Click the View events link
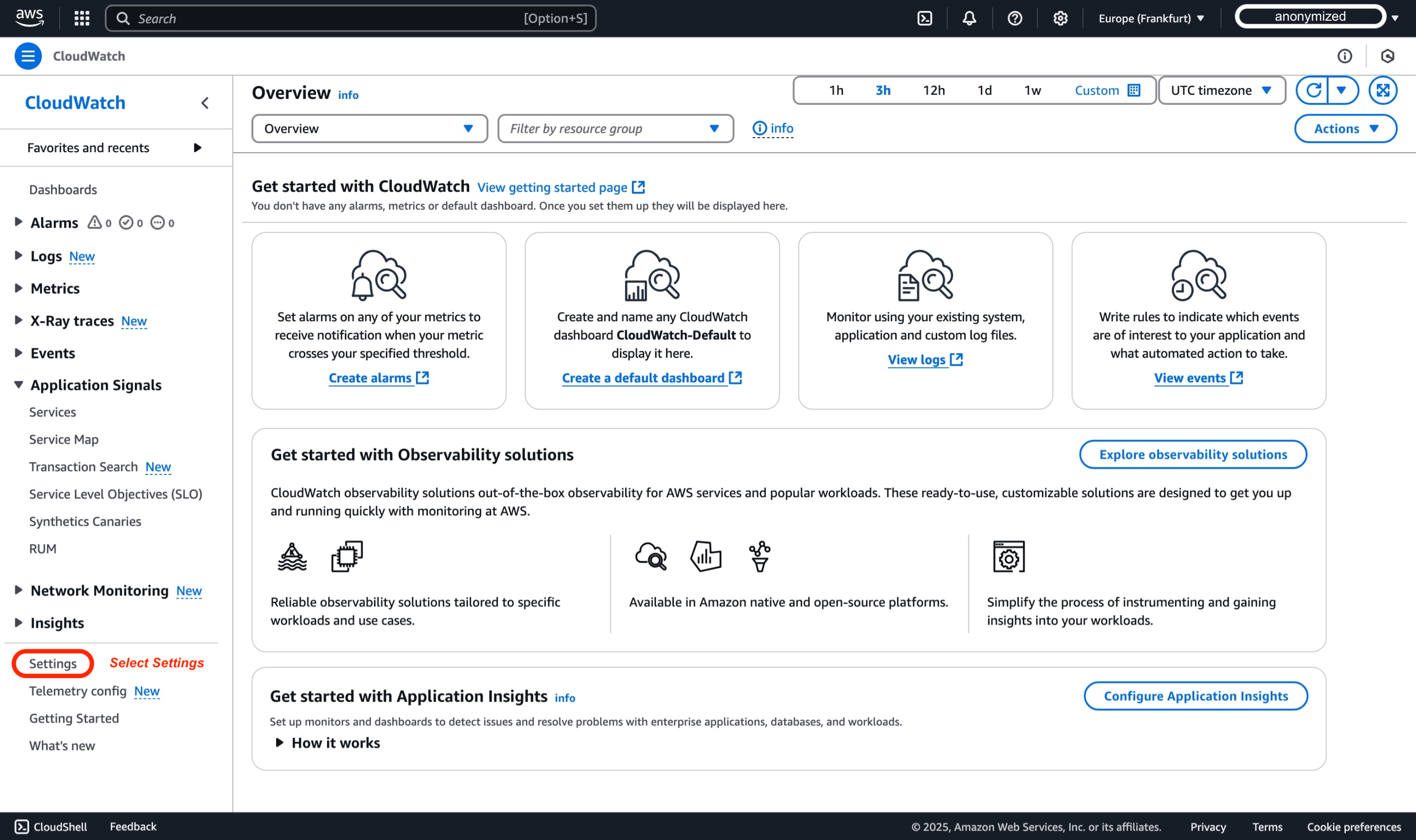The image size is (1416, 840). [1198, 378]
